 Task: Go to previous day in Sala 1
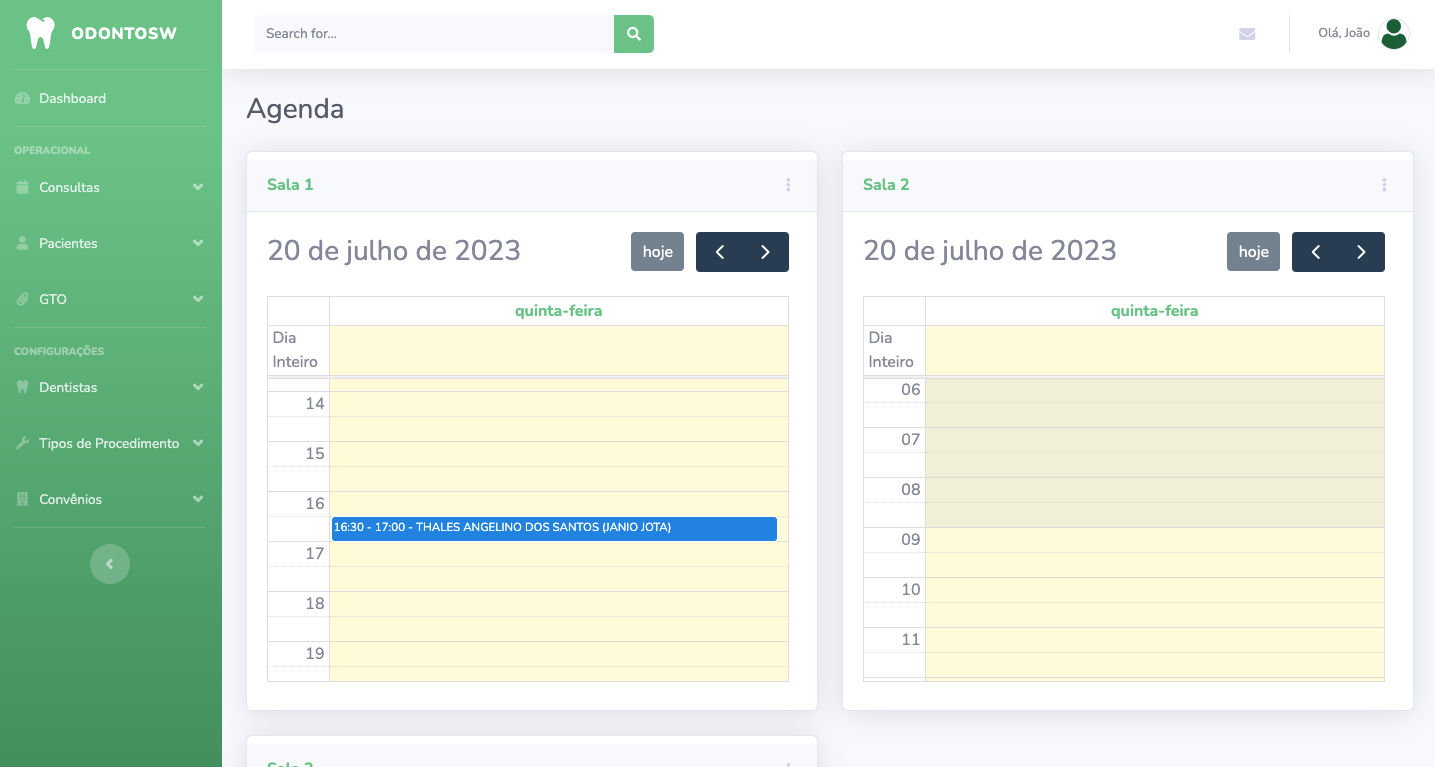[x=719, y=252]
